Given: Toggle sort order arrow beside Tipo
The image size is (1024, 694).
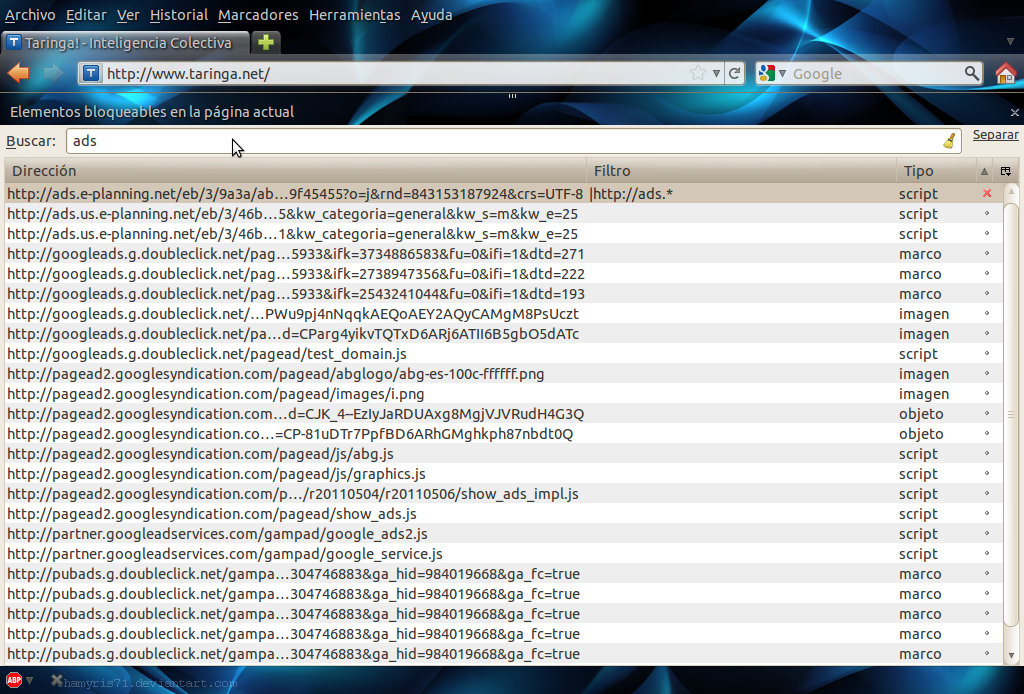Looking at the screenshot, I should (984, 171).
